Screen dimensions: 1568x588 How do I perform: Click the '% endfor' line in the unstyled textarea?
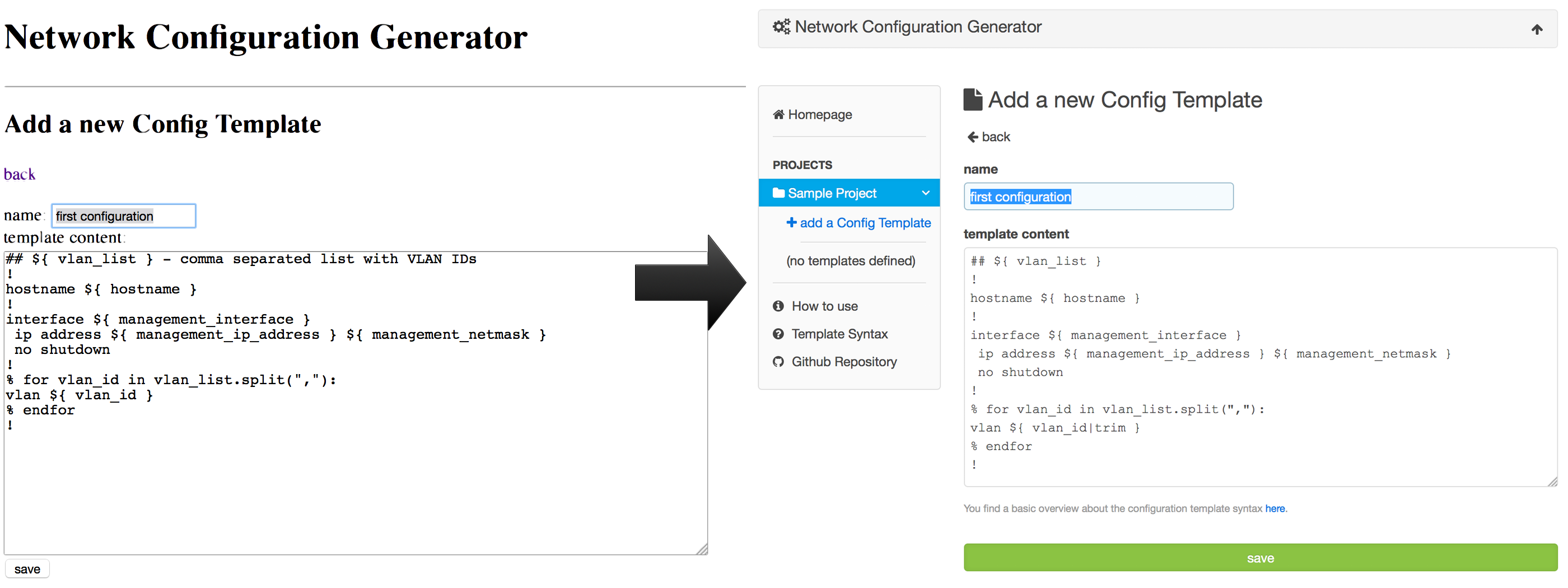click(40, 410)
